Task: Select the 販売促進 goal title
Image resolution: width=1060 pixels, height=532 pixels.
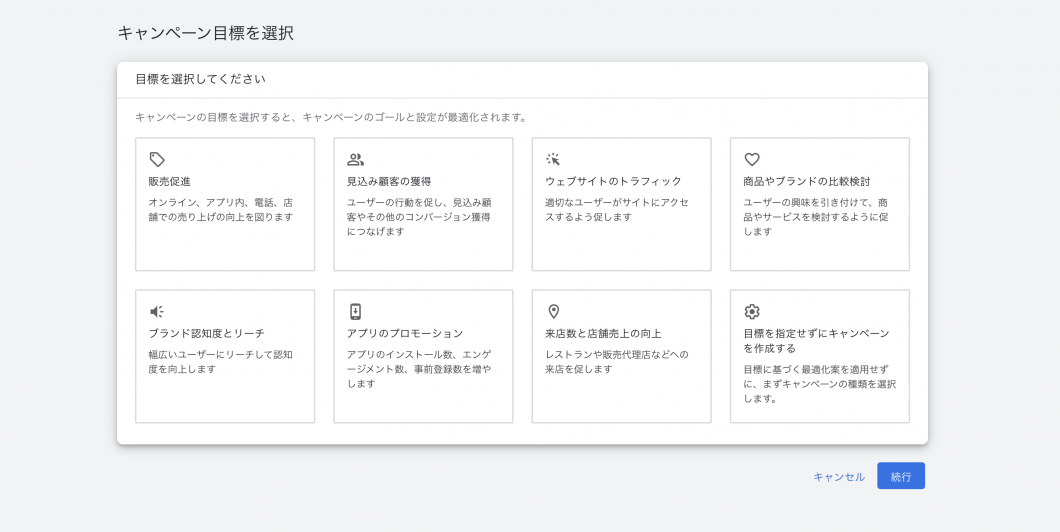Action: pos(169,182)
